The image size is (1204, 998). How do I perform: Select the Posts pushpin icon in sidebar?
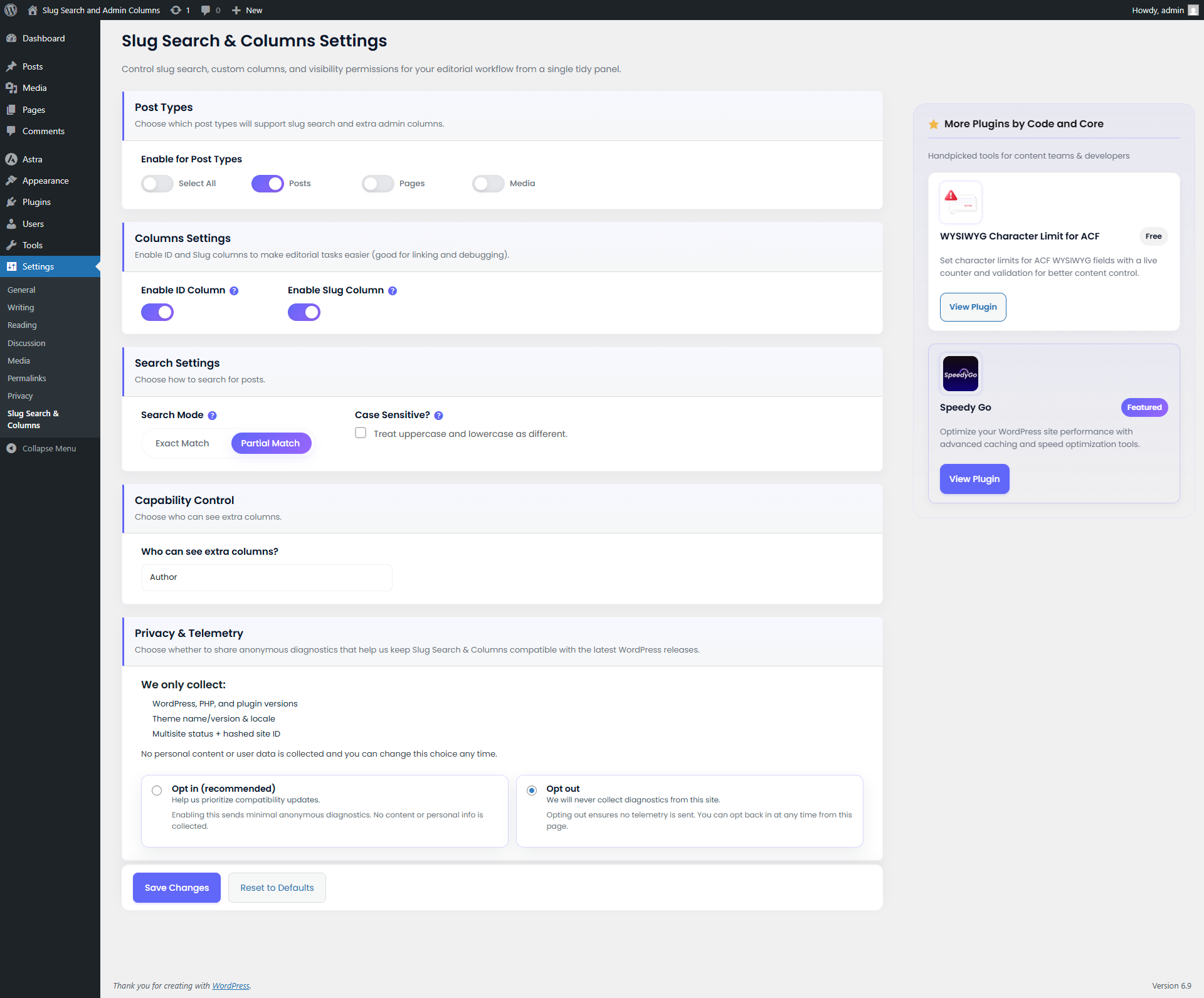point(12,66)
